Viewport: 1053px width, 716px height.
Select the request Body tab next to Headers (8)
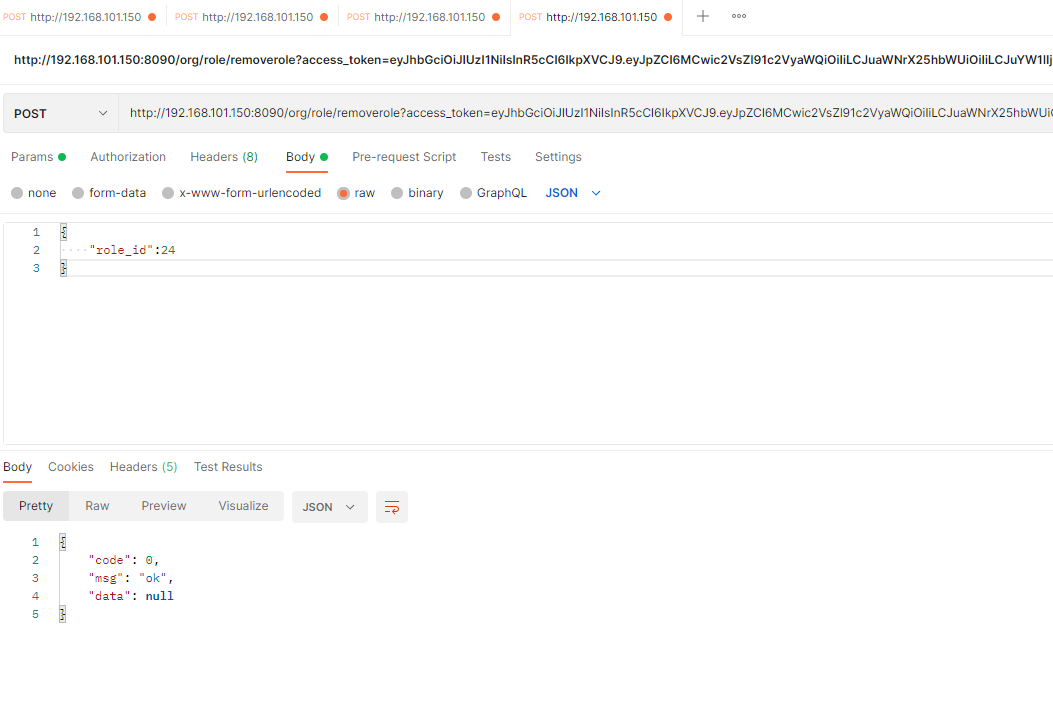point(307,157)
